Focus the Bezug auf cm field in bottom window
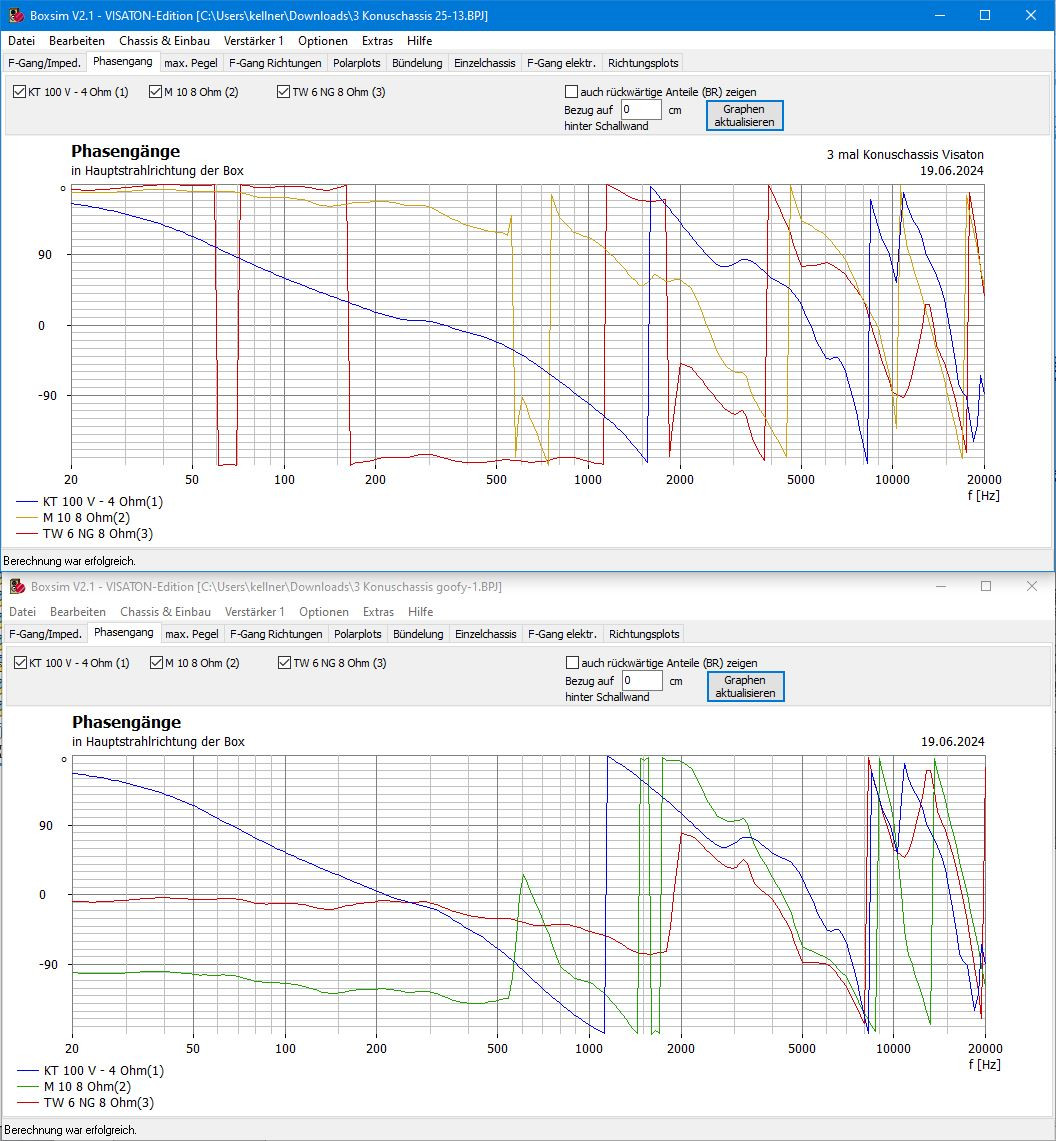1056x1141 pixels. [x=641, y=681]
